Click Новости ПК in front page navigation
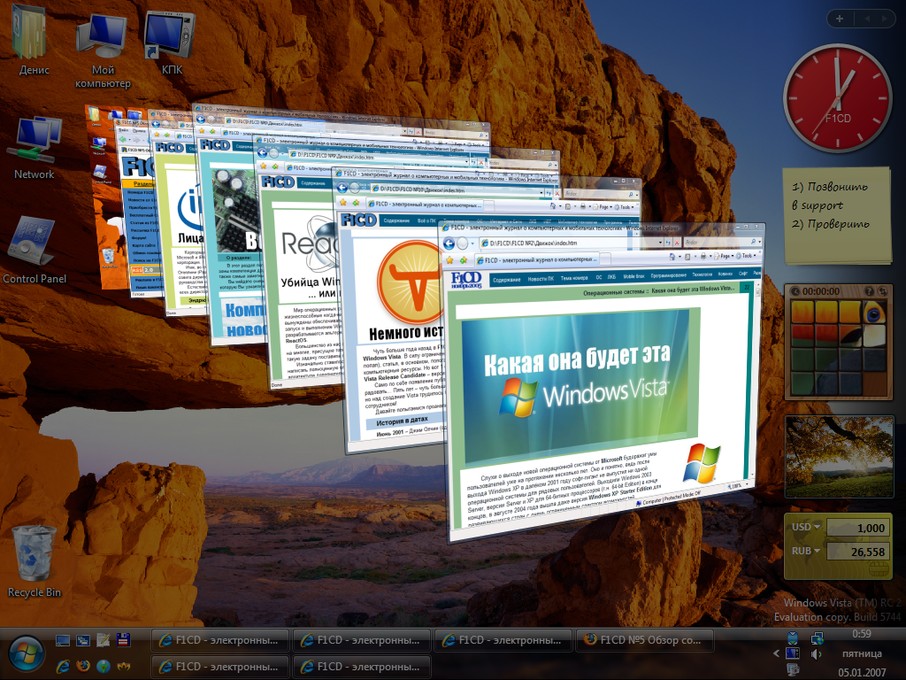 click(x=541, y=278)
